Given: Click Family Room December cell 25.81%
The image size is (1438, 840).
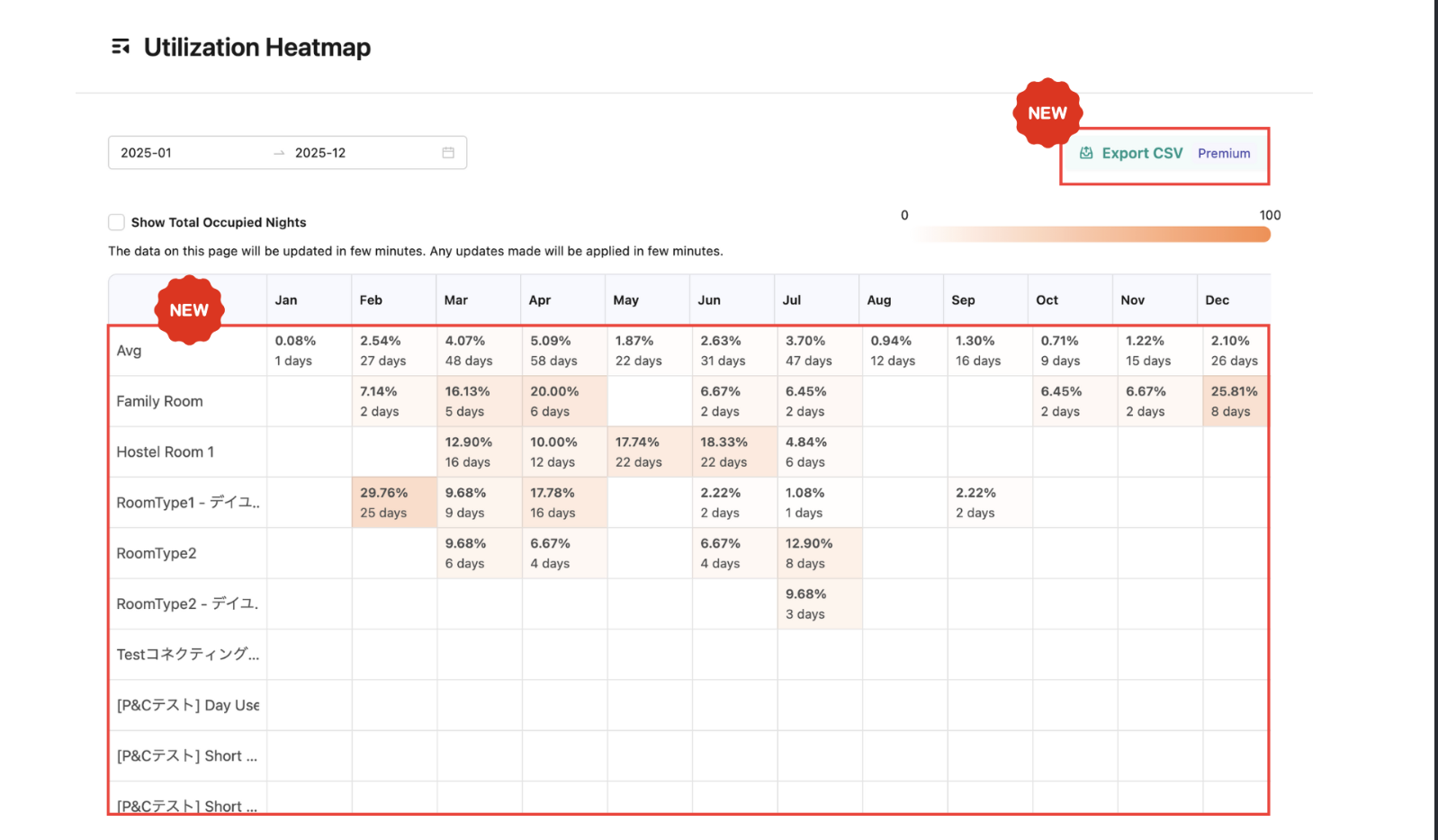Looking at the screenshot, I should pyautogui.click(x=1235, y=401).
